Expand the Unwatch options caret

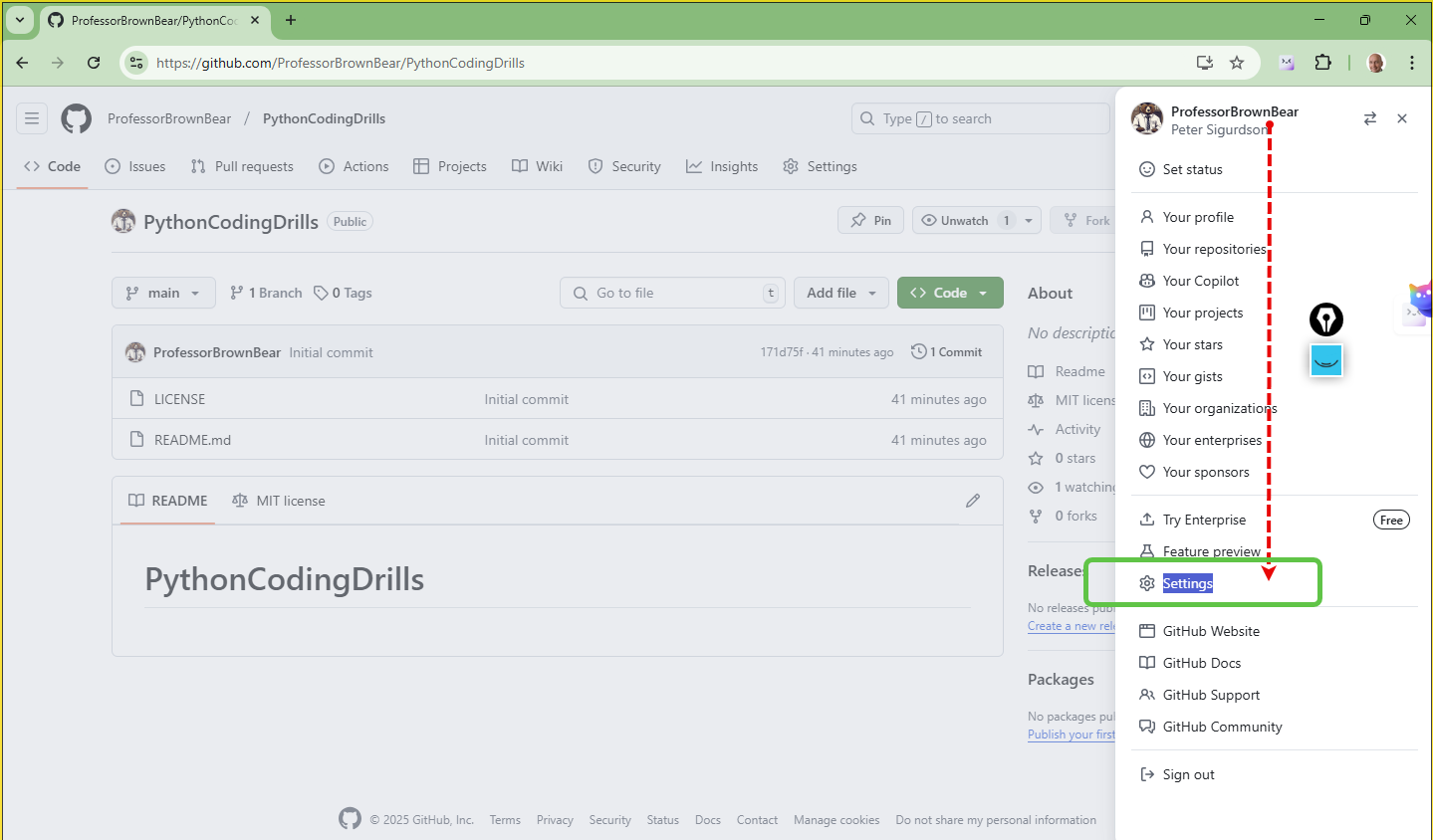click(1029, 220)
